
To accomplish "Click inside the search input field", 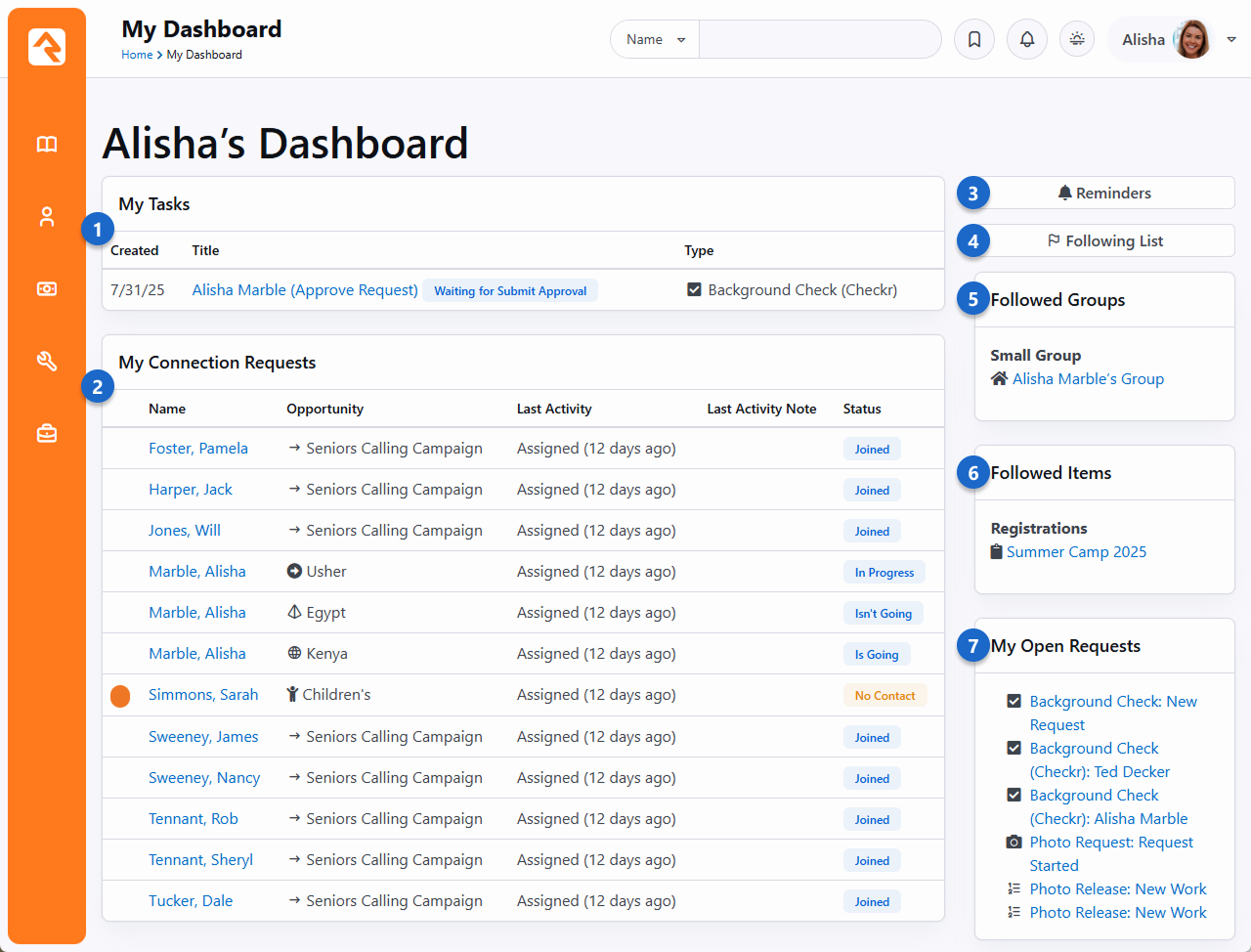I will 819,40.
